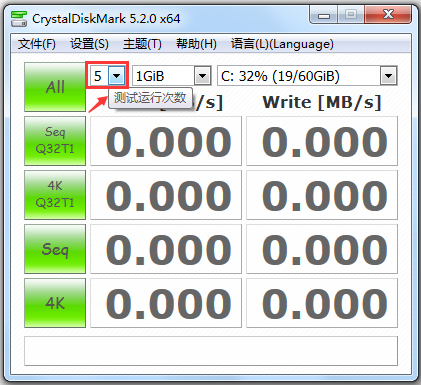Run all benchmarks with the All button
The width and height of the screenshot is (421, 385).
tap(55, 87)
